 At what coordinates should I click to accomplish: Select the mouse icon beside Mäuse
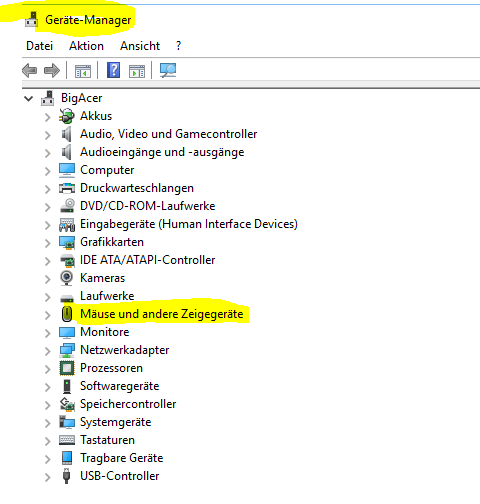point(67,314)
